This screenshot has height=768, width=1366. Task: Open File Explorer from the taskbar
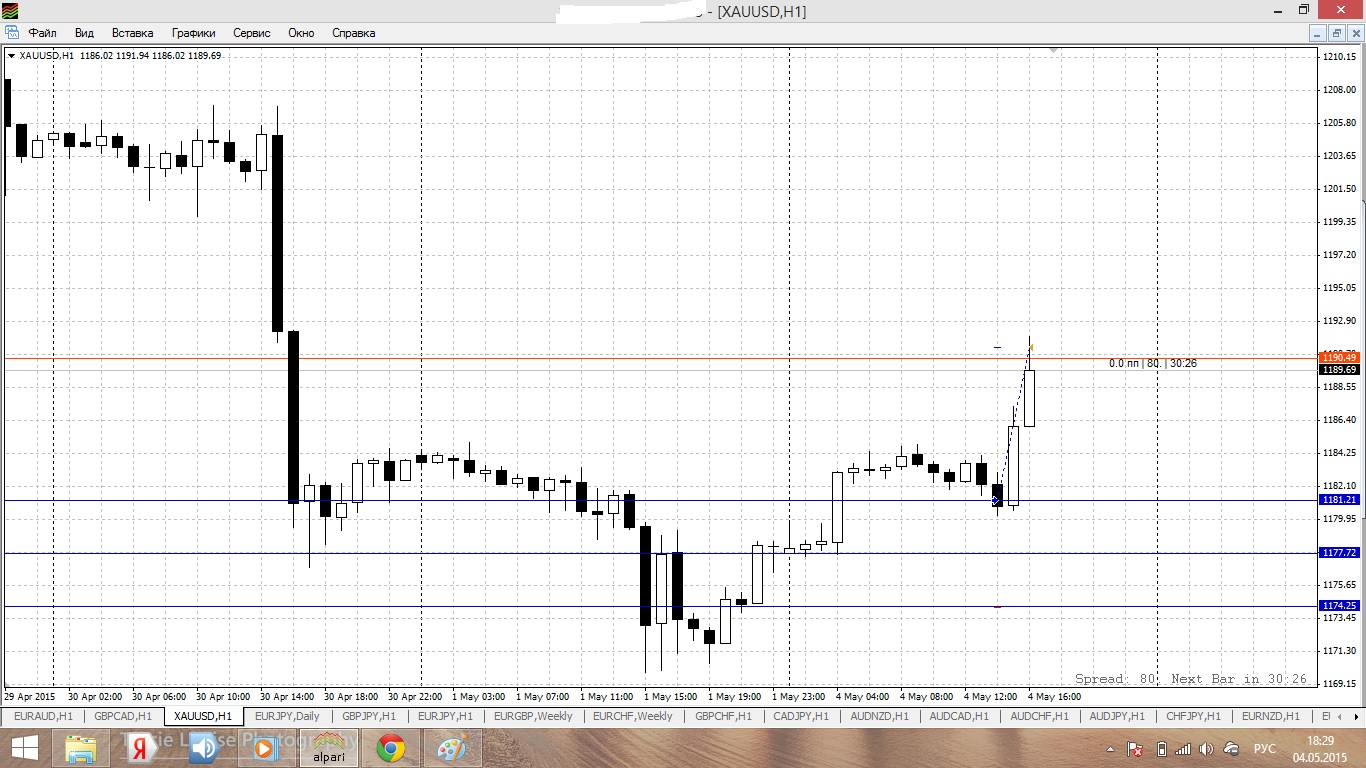(x=80, y=748)
